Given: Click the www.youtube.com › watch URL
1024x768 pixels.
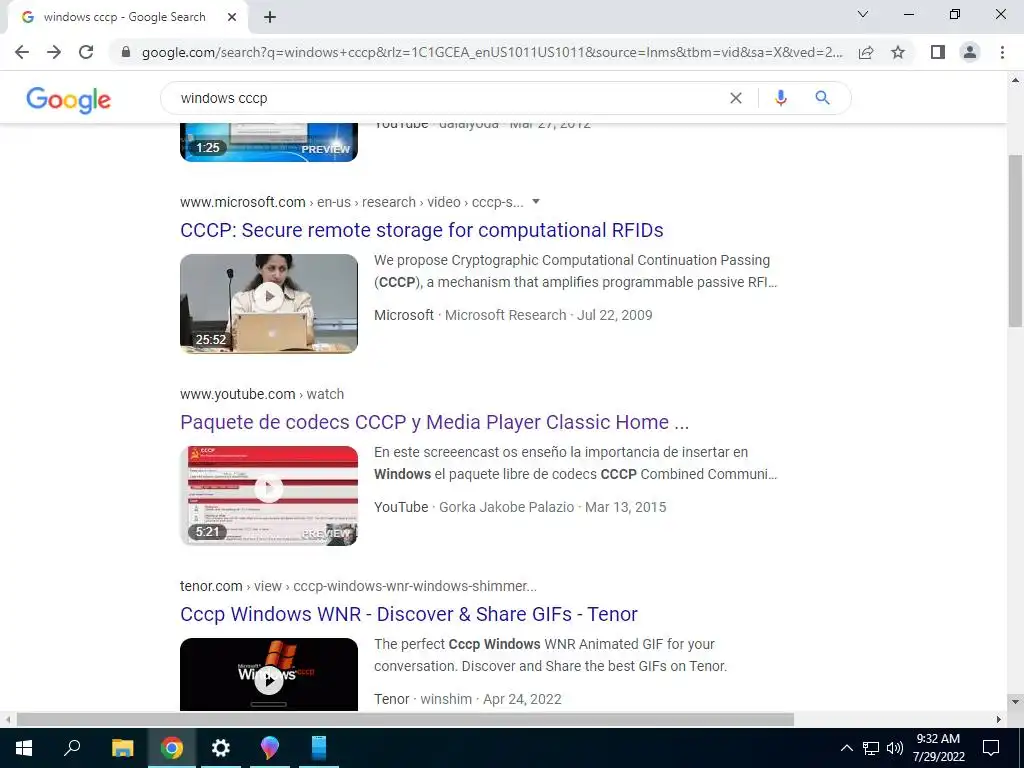Looking at the screenshot, I should [262, 394].
